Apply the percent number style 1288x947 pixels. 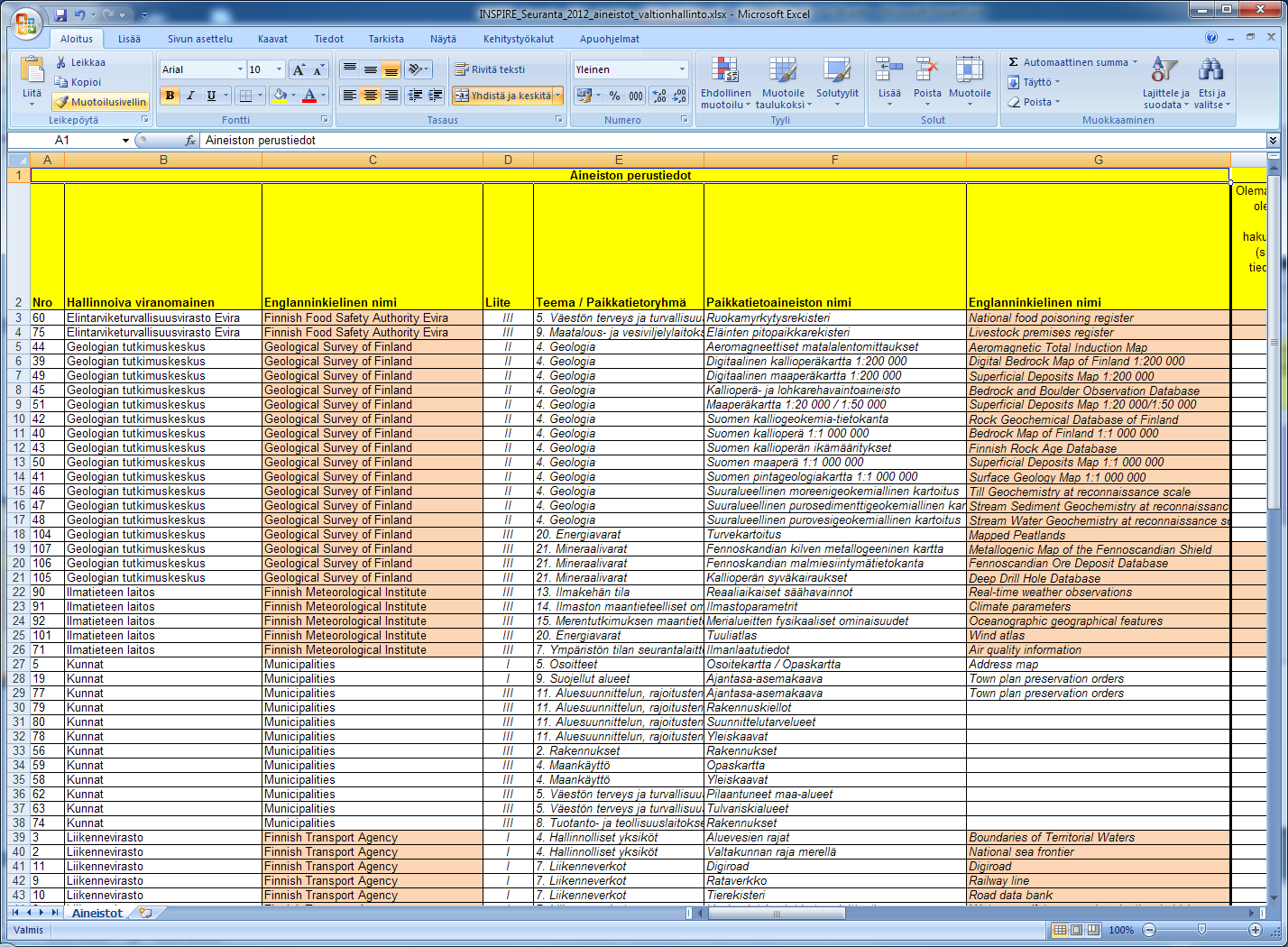point(614,96)
